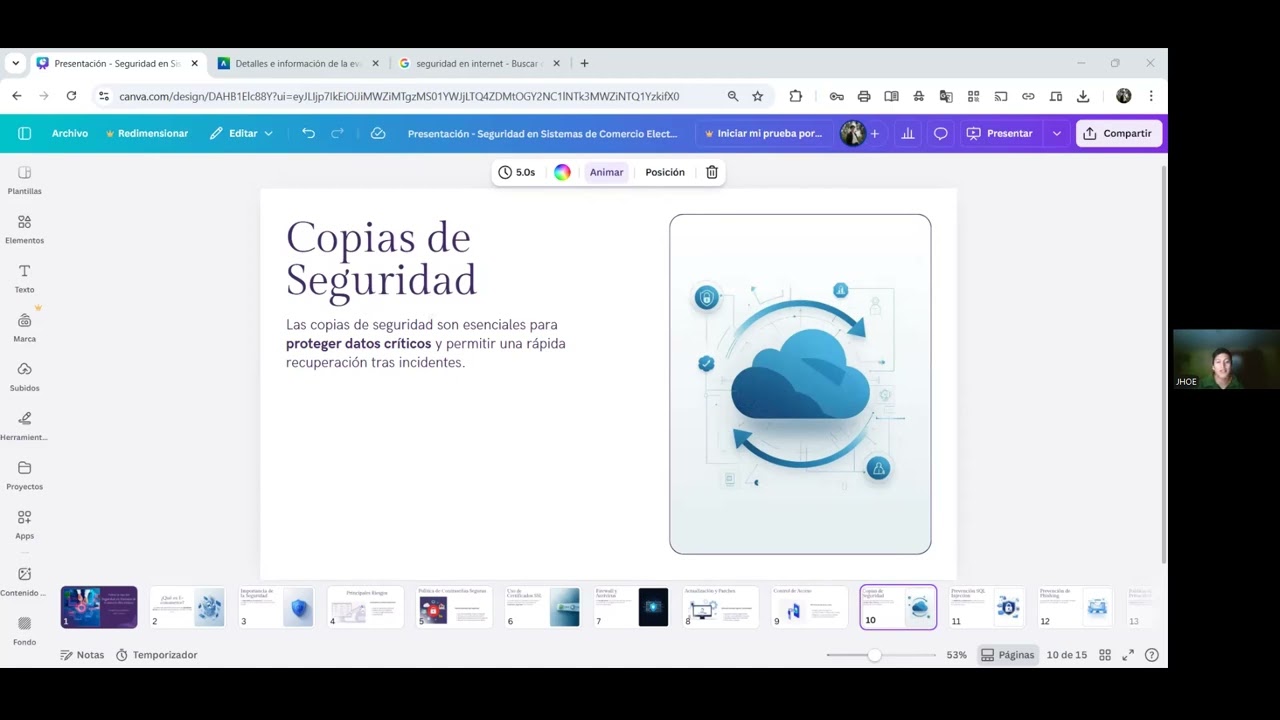The width and height of the screenshot is (1280, 720).
Task: Close the Presentación Canva tab
Action: pyautogui.click(x=195, y=63)
